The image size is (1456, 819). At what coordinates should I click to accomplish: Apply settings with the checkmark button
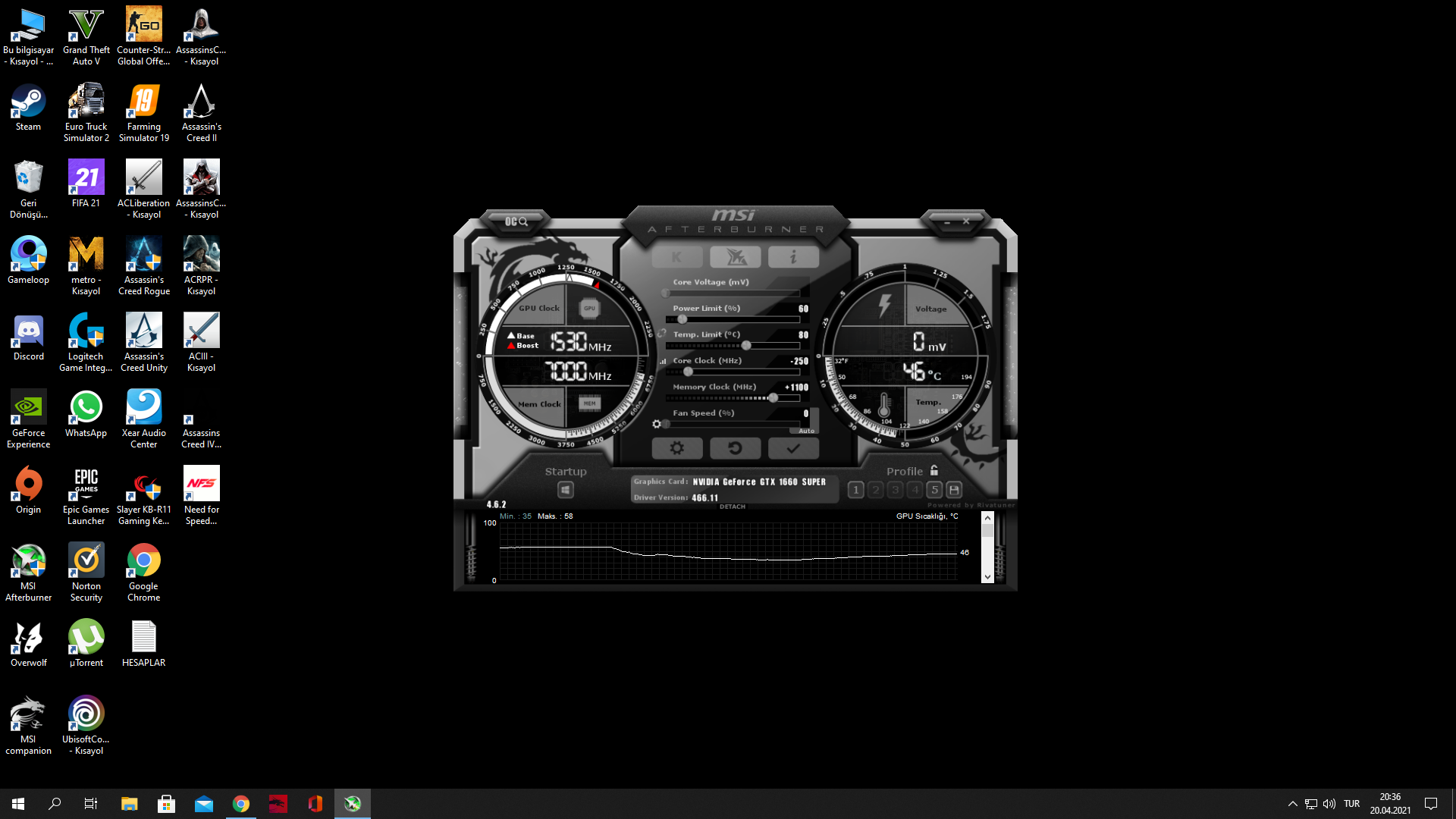(793, 448)
